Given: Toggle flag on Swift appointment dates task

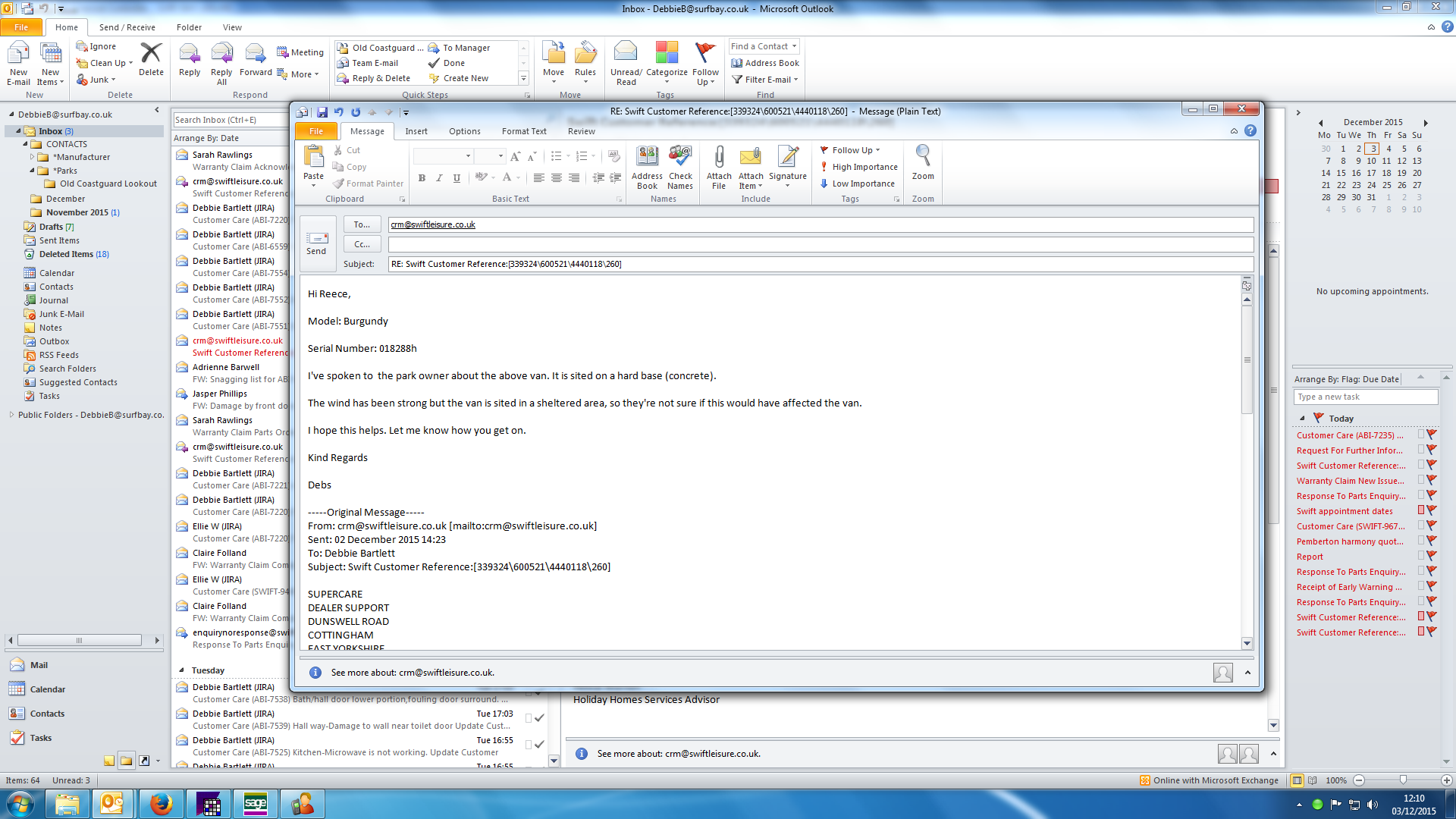Looking at the screenshot, I should click(1432, 510).
